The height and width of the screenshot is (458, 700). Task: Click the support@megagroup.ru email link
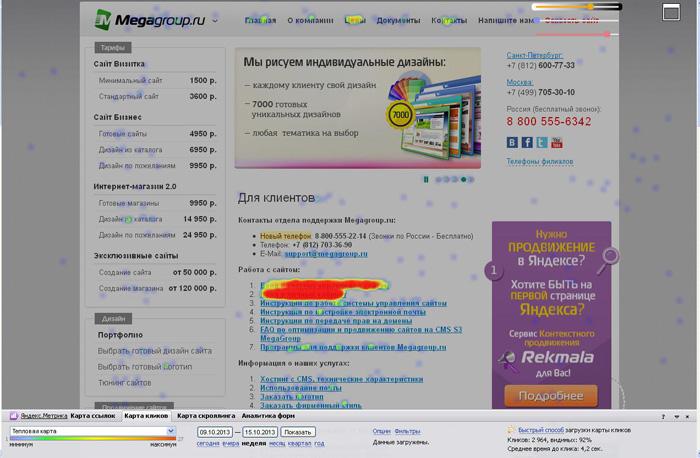326,254
